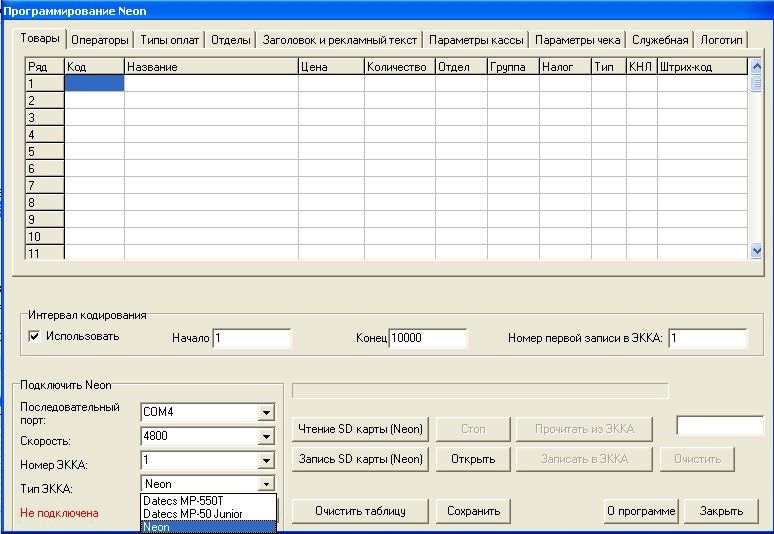Click the Не подключена status text
The height and width of the screenshot is (534, 774).
point(59,513)
